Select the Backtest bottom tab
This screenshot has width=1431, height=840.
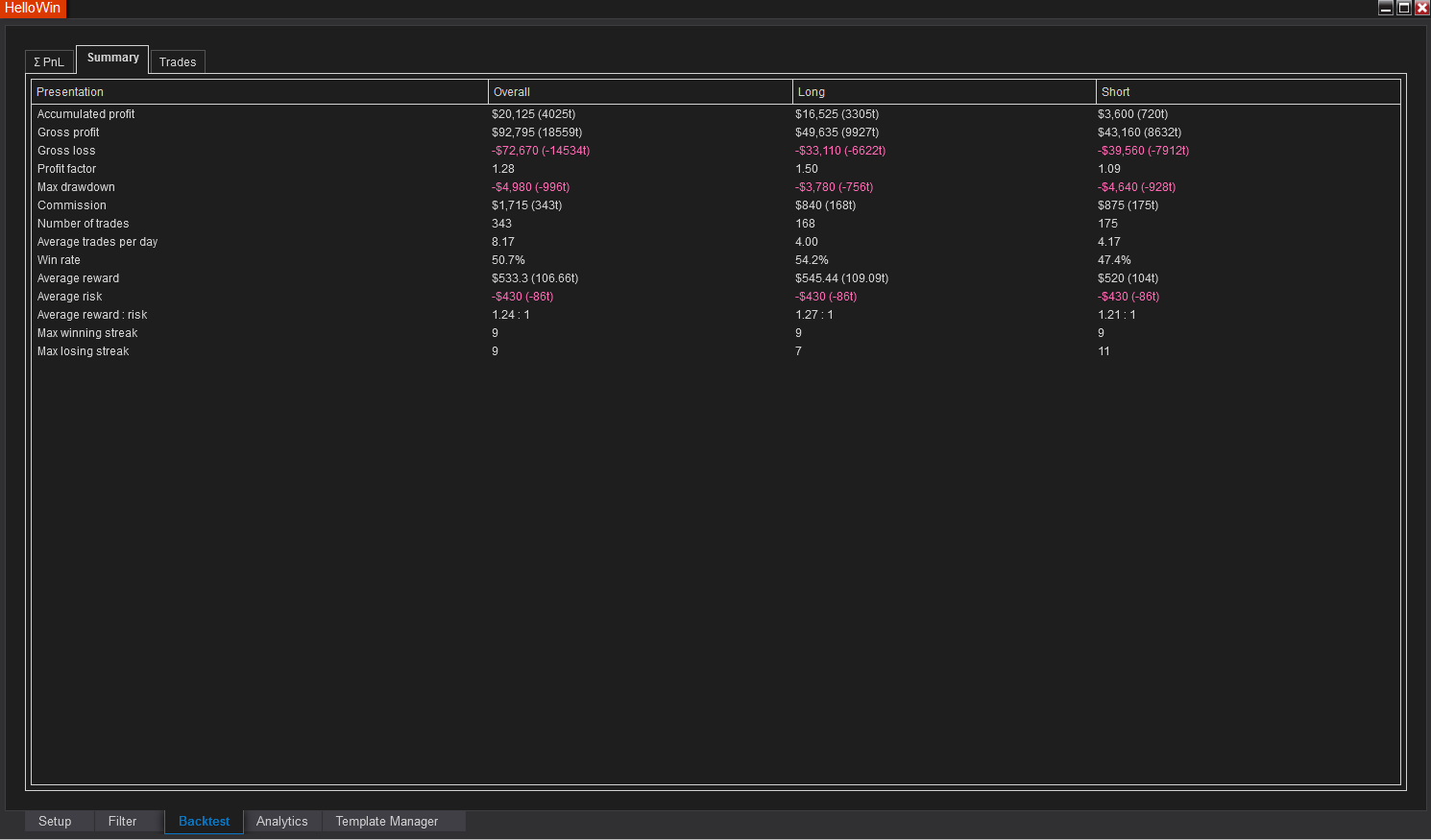204,822
